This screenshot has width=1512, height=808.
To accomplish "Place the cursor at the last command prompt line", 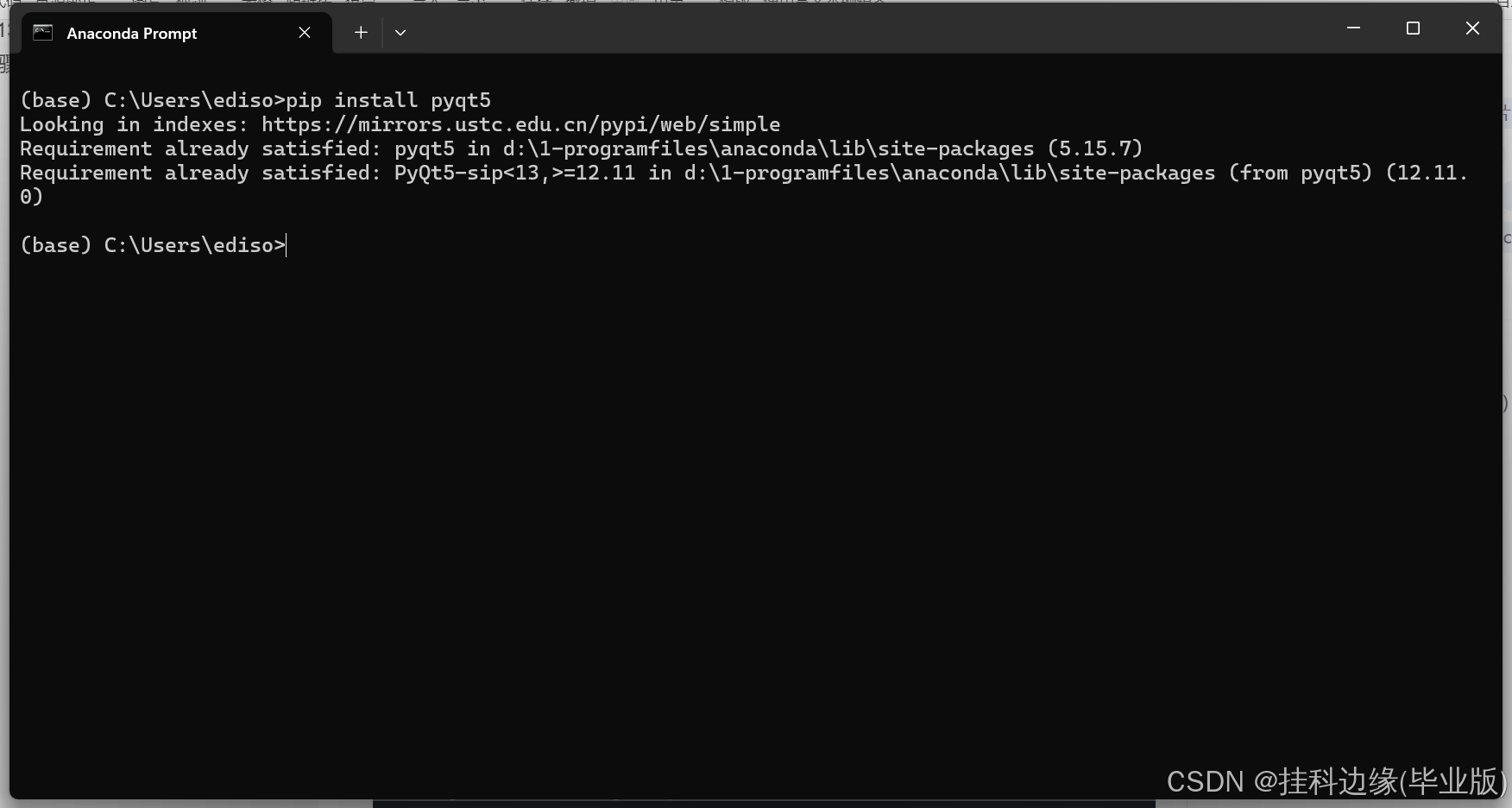I will point(153,245).
